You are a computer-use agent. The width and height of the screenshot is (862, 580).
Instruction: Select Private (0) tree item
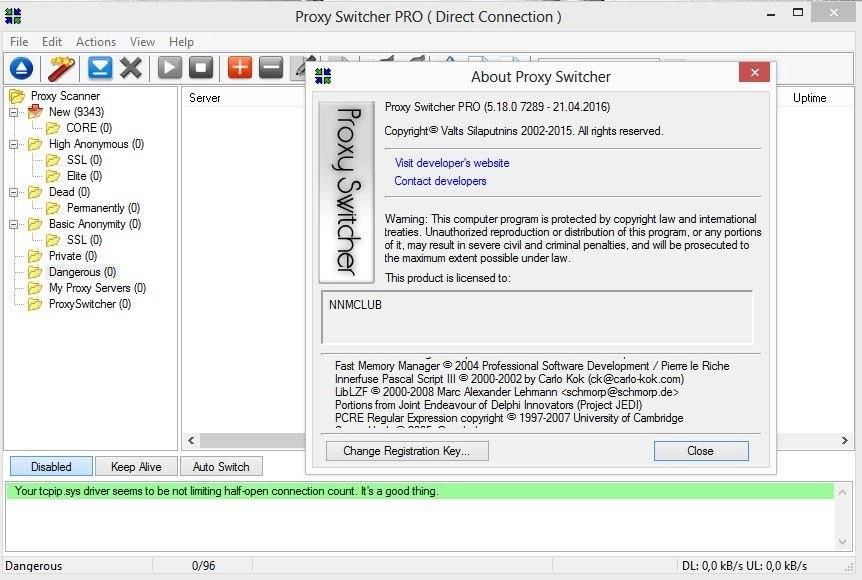[73, 256]
